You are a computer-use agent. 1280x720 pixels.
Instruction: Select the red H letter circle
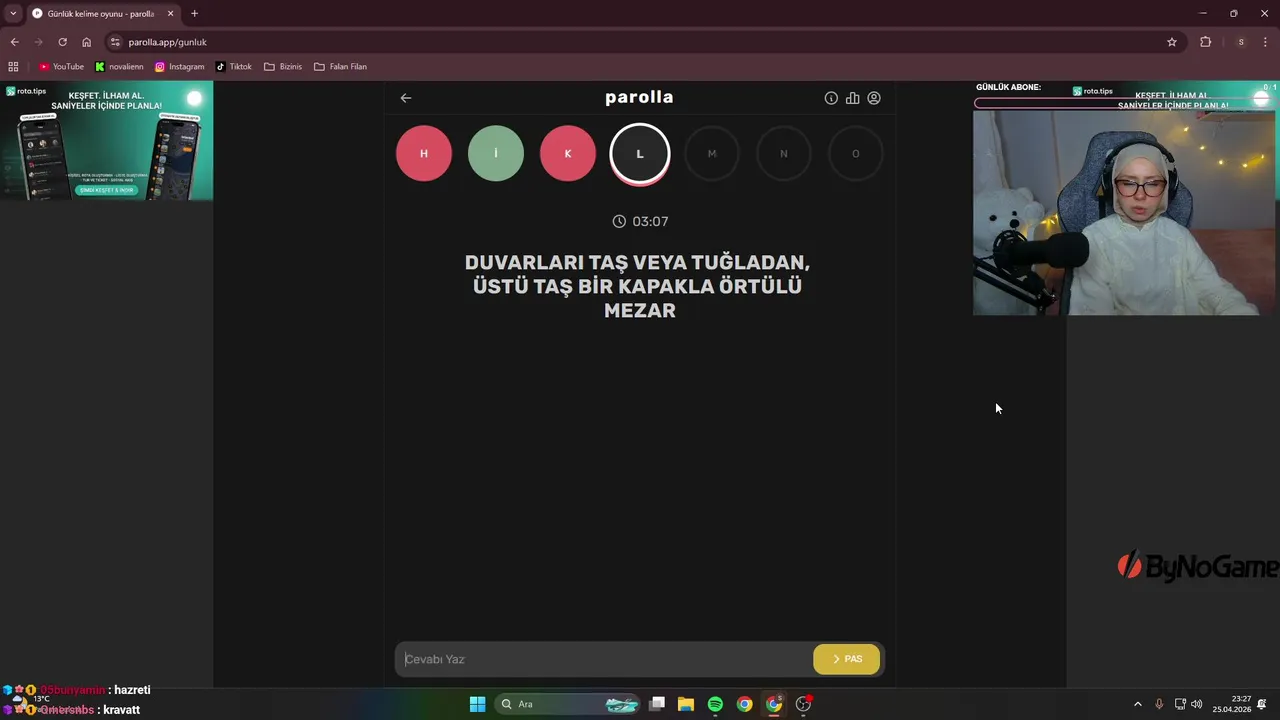pos(424,154)
